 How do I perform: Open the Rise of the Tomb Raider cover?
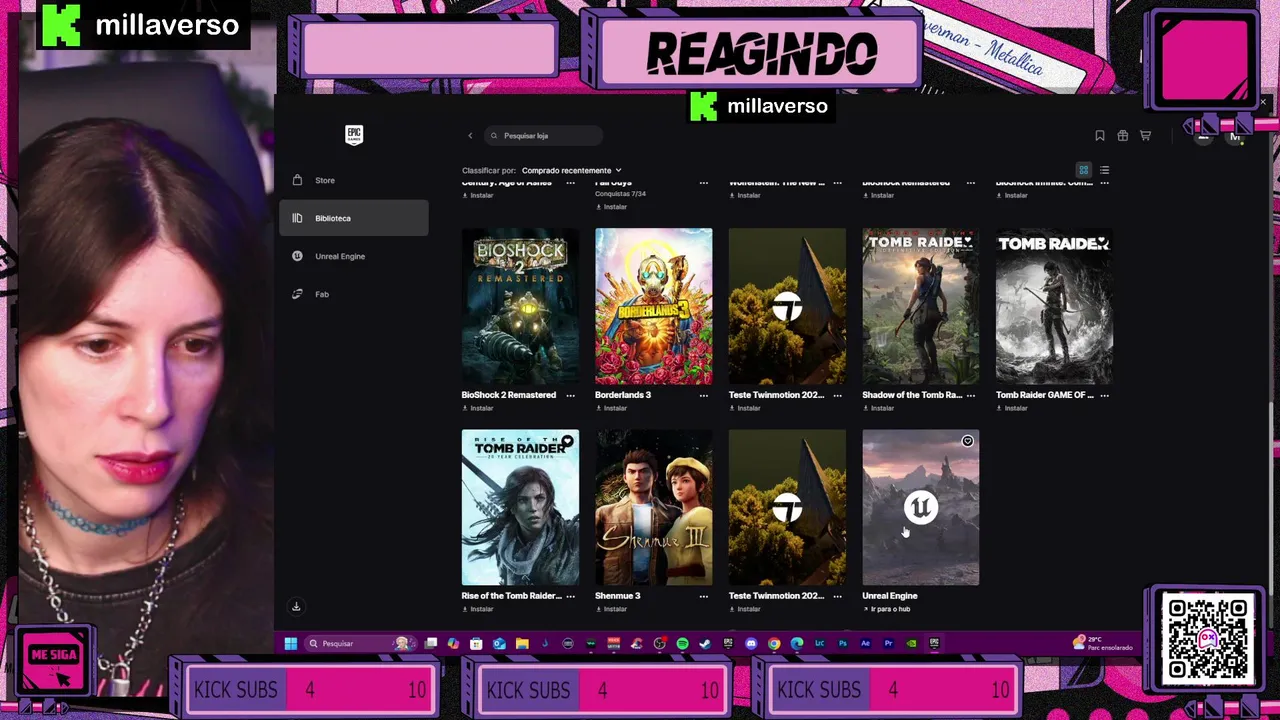520,508
